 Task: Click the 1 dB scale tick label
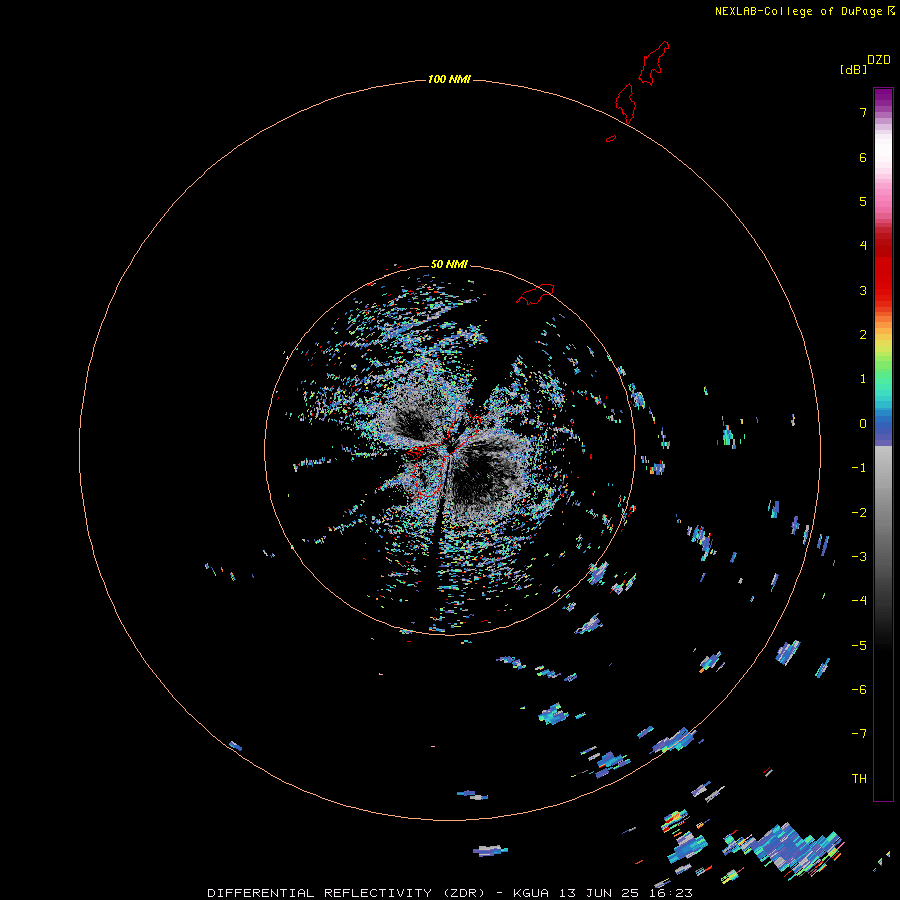(863, 379)
